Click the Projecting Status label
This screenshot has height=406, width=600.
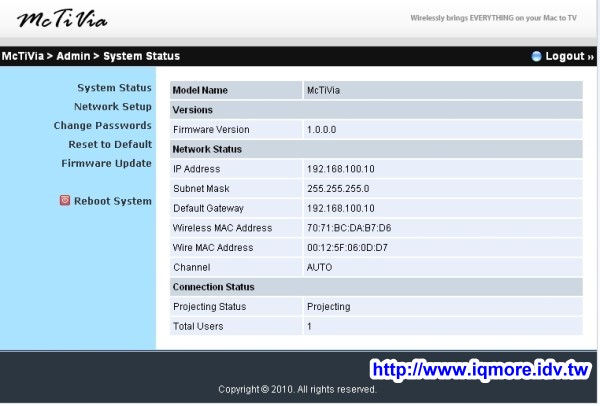[210, 307]
